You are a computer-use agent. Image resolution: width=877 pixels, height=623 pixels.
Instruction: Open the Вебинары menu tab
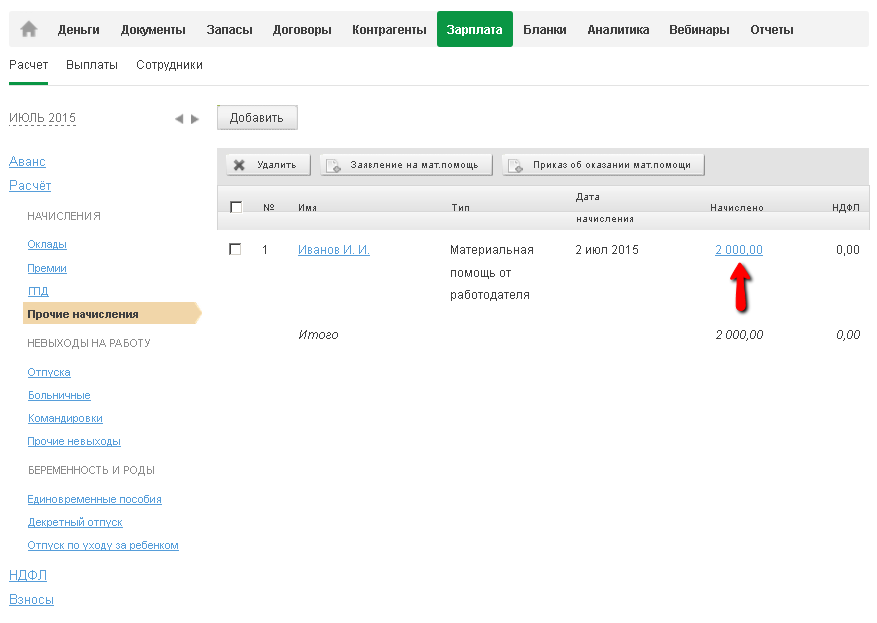(x=699, y=30)
